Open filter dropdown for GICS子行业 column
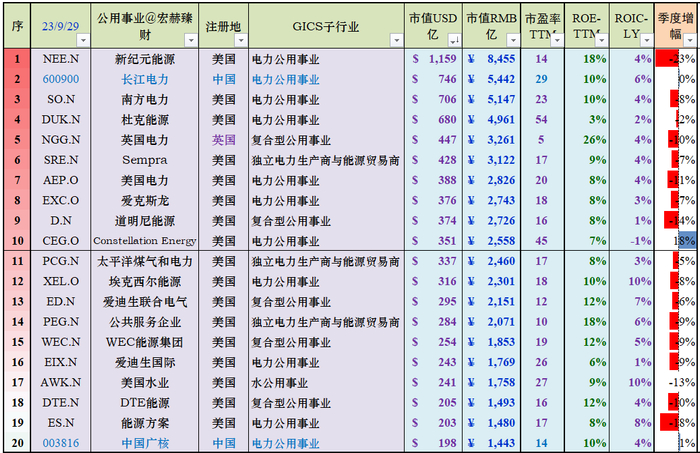This screenshot has height=453, width=700. [396, 41]
